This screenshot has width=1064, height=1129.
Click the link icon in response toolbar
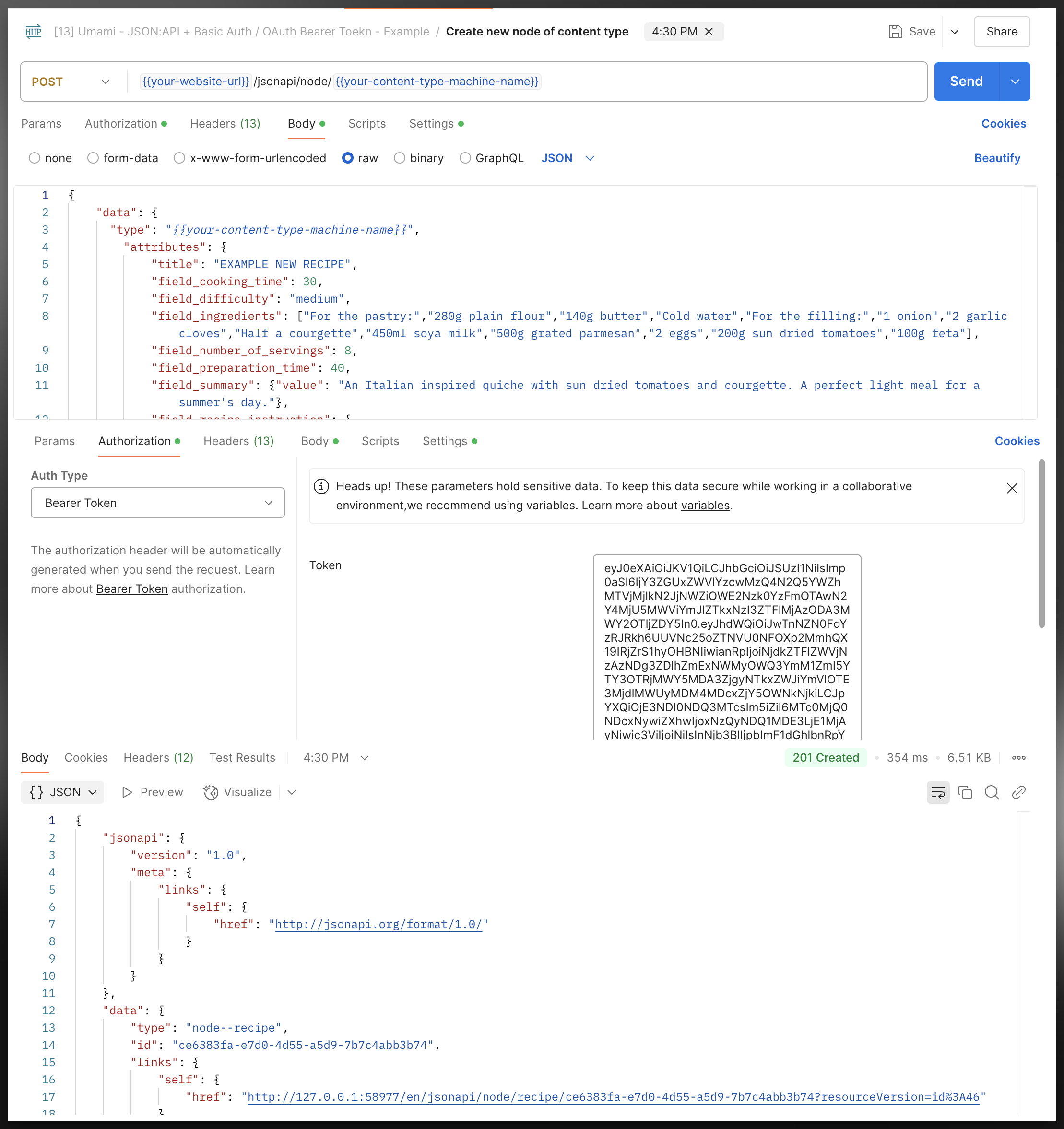(x=1019, y=792)
